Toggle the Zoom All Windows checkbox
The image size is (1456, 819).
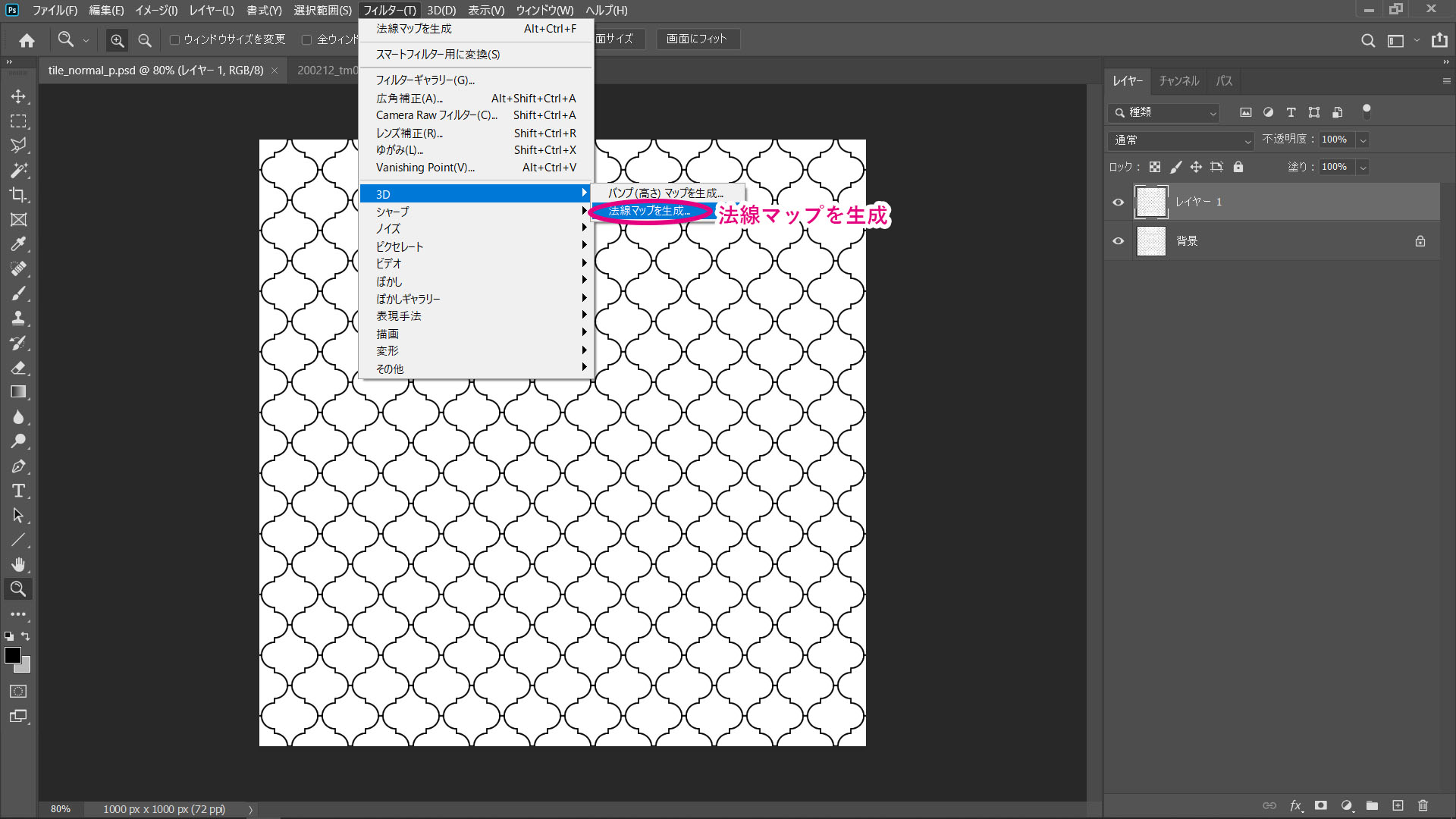click(x=306, y=39)
